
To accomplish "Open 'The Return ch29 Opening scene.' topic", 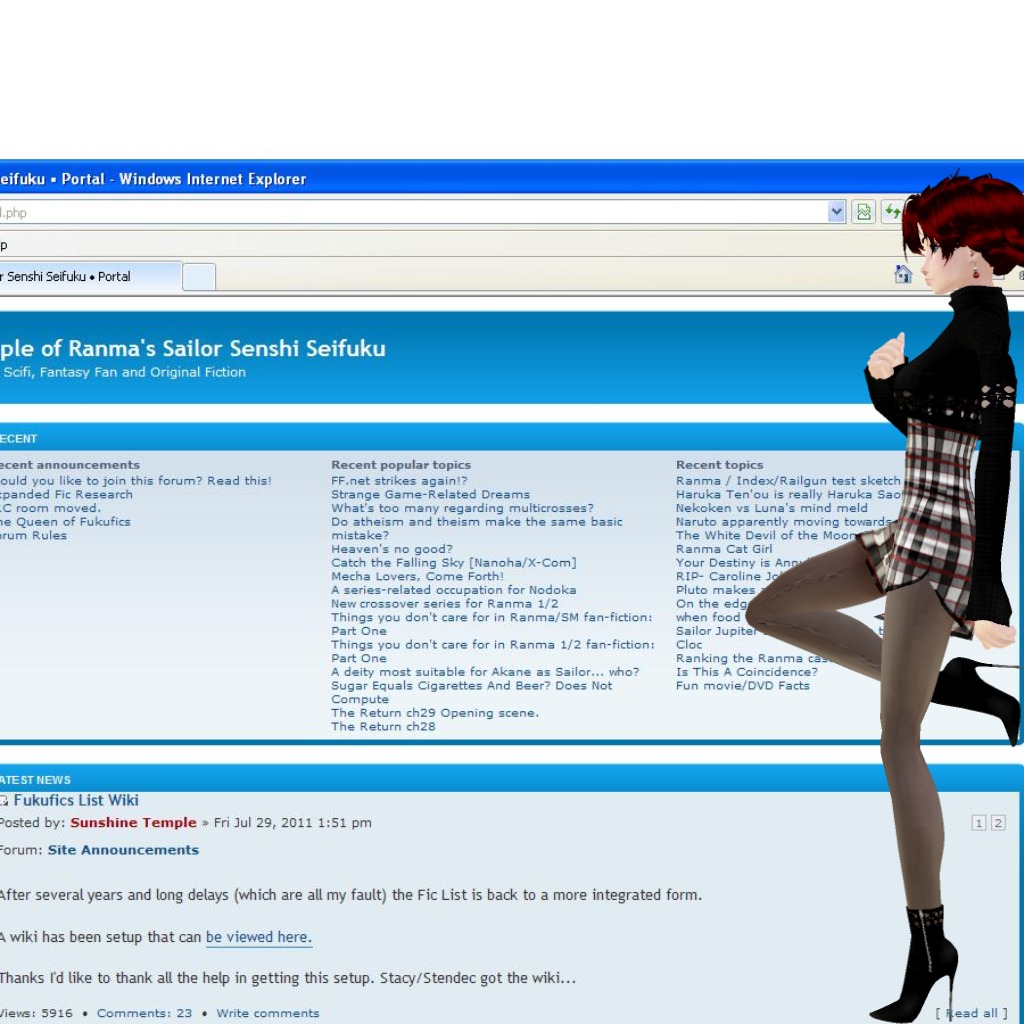I will [435, 713].
